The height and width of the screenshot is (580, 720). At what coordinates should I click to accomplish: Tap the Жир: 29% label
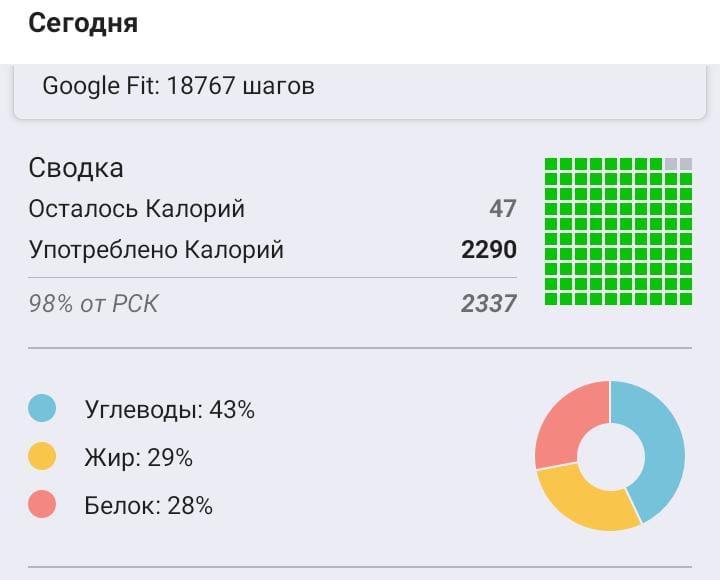click(x=139, y=458)
